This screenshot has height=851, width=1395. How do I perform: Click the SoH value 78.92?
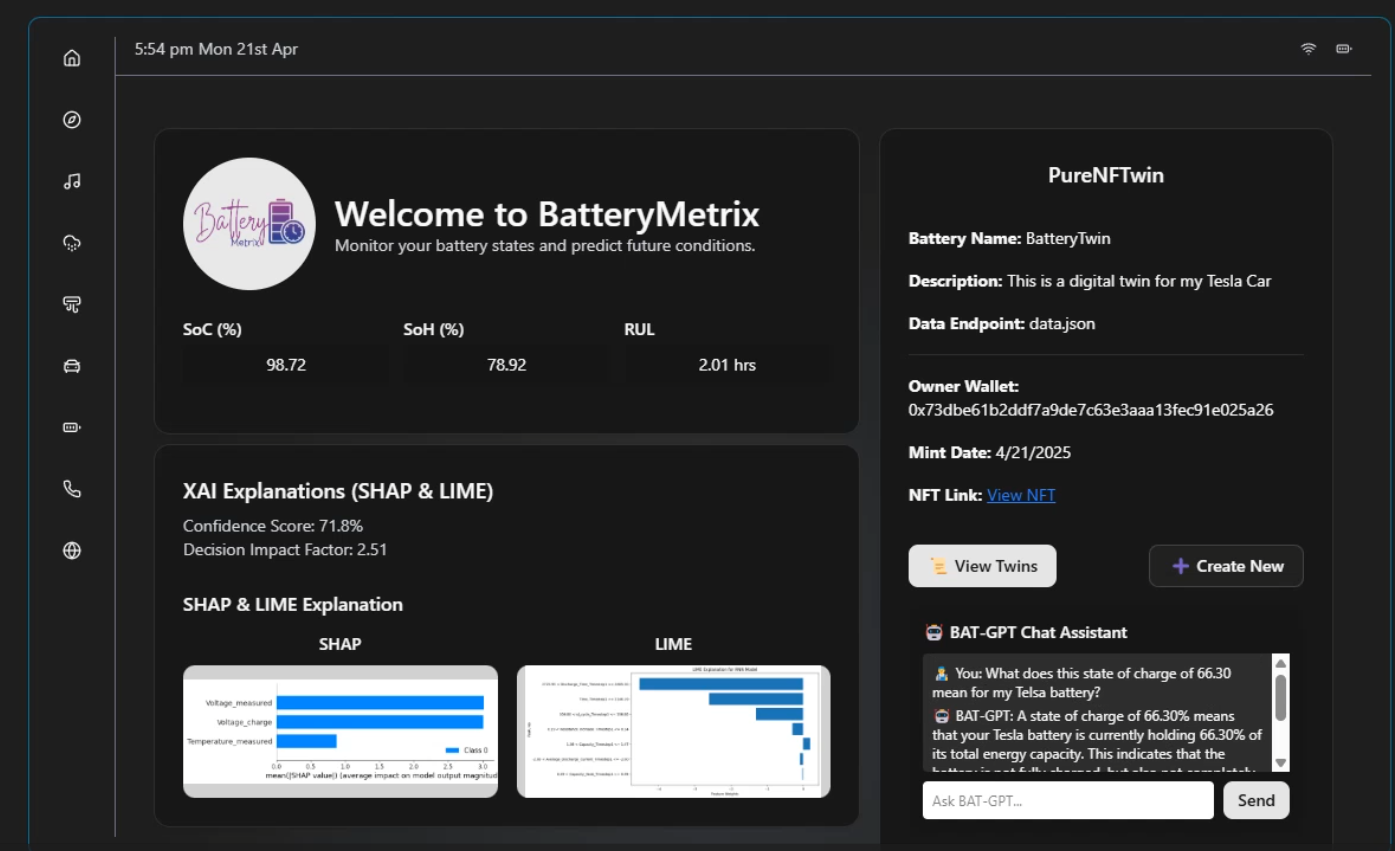(x=507, y=365)
